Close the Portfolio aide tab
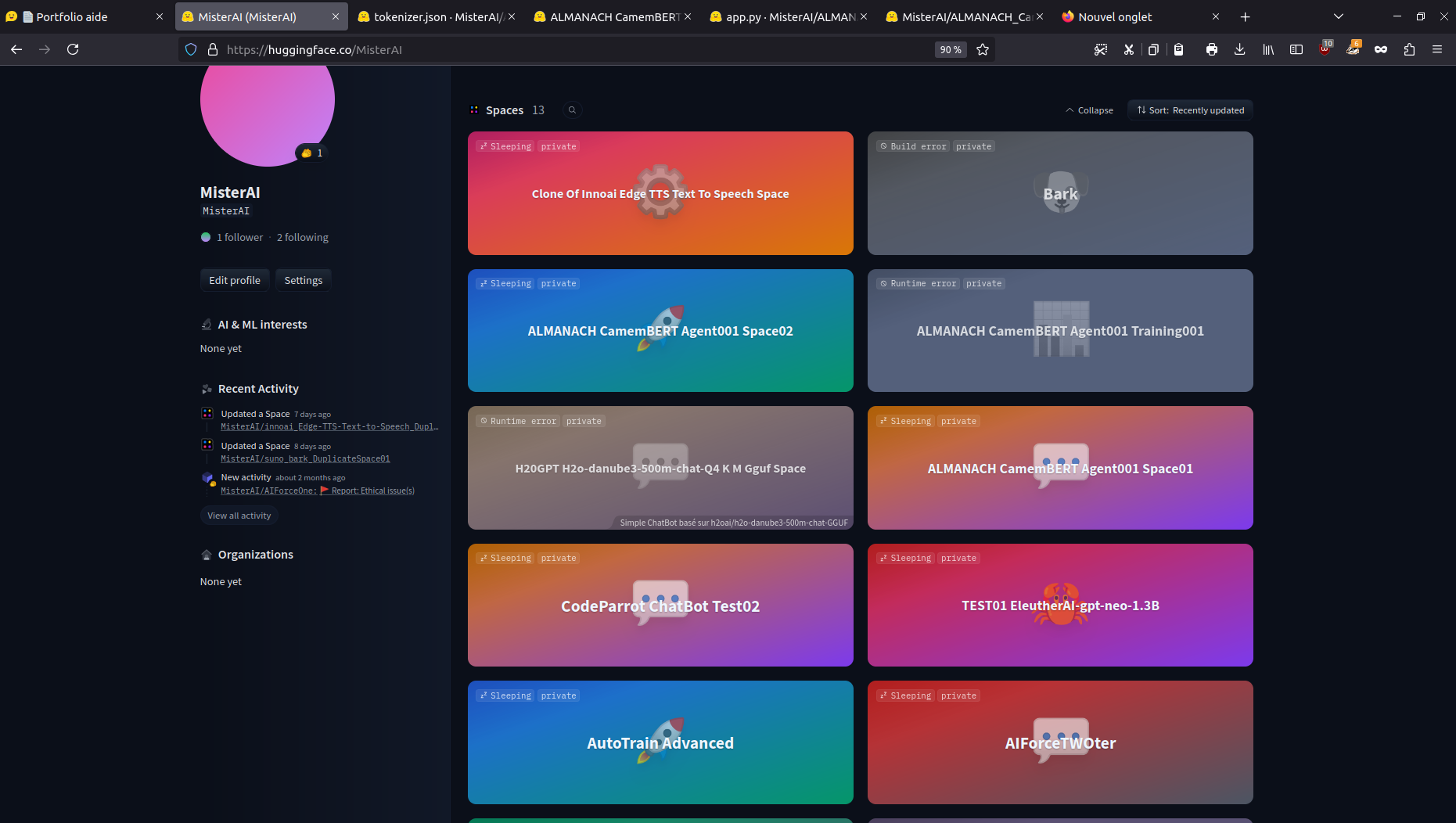Viewport: 1456px width, 823px height. coord(160,16)
